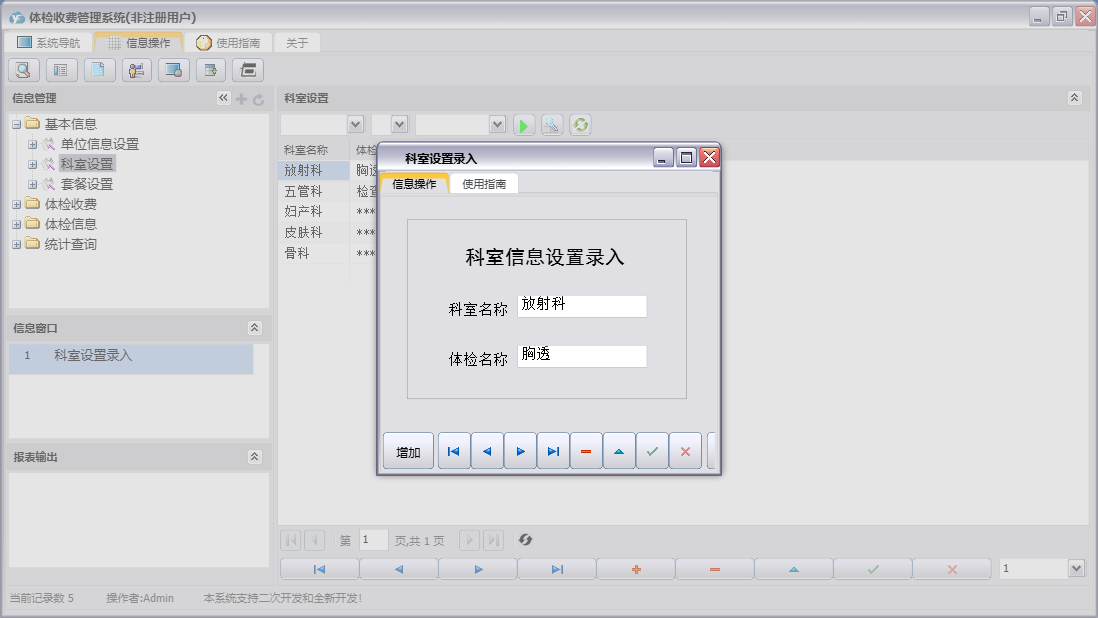The height and width of the screenshot is (618, 1098).
Task: Collapse the 报表输出 panel
Action: point(254,457)
